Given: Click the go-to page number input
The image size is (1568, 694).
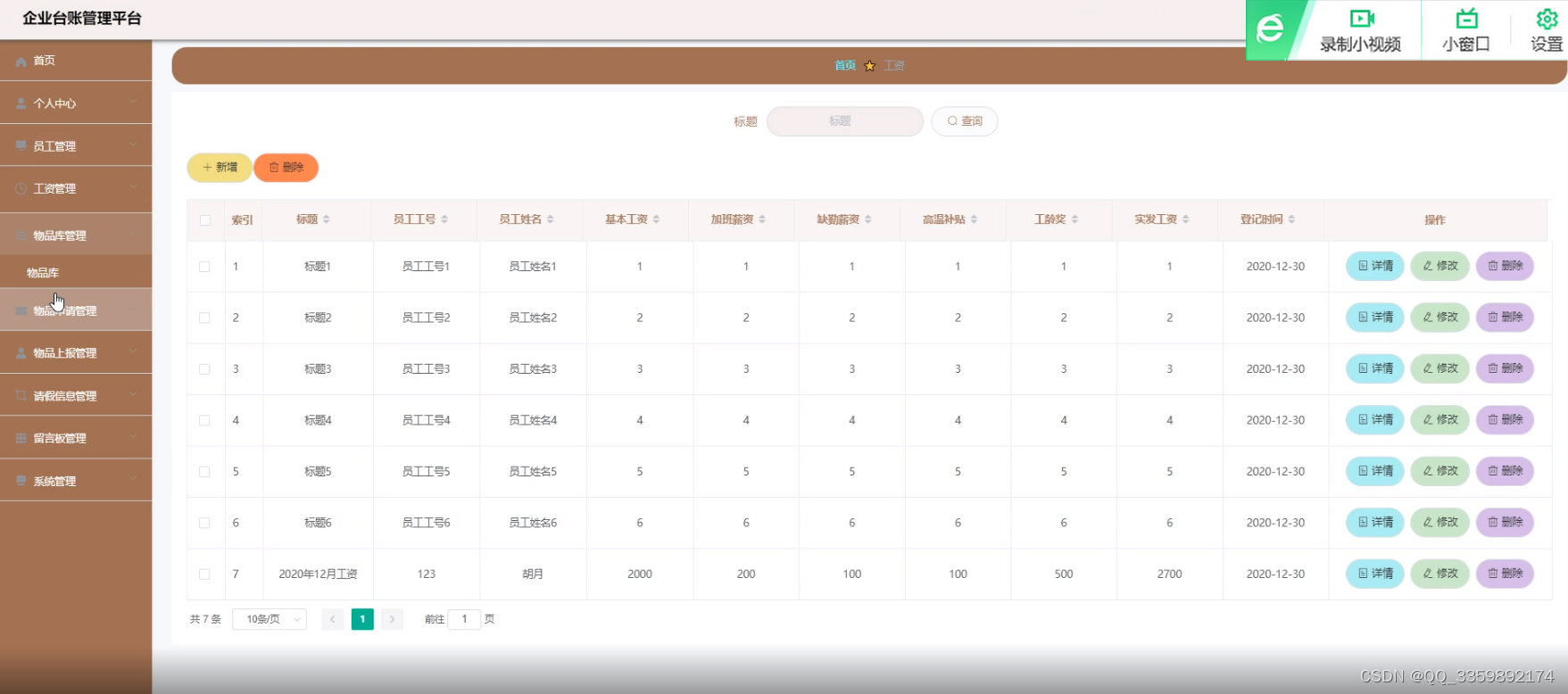Looking at the screenshot, I should click(464, 619).
